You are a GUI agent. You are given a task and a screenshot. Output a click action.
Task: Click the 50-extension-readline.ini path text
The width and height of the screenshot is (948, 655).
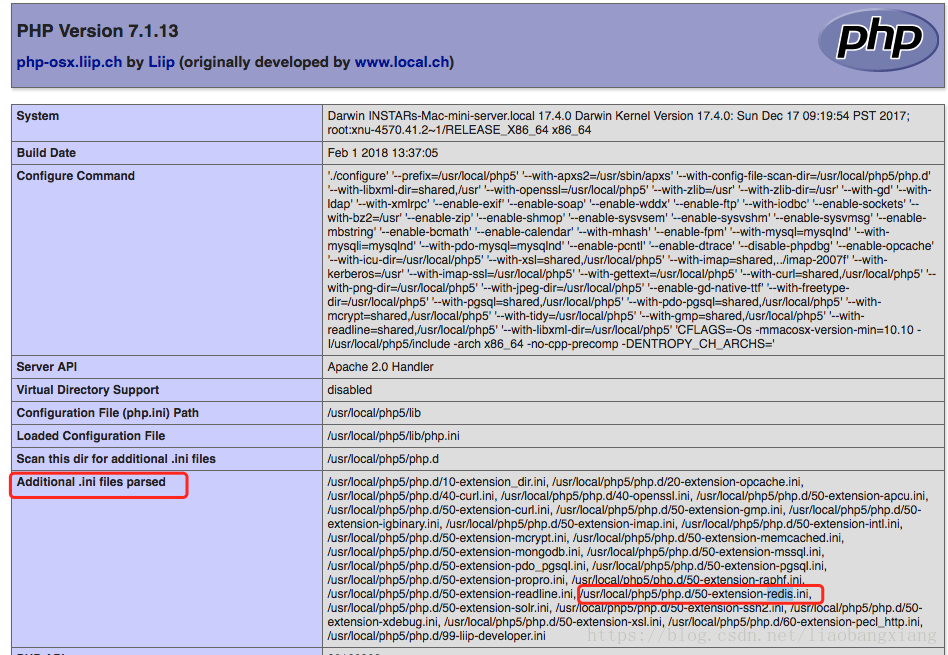coord(450,594)
